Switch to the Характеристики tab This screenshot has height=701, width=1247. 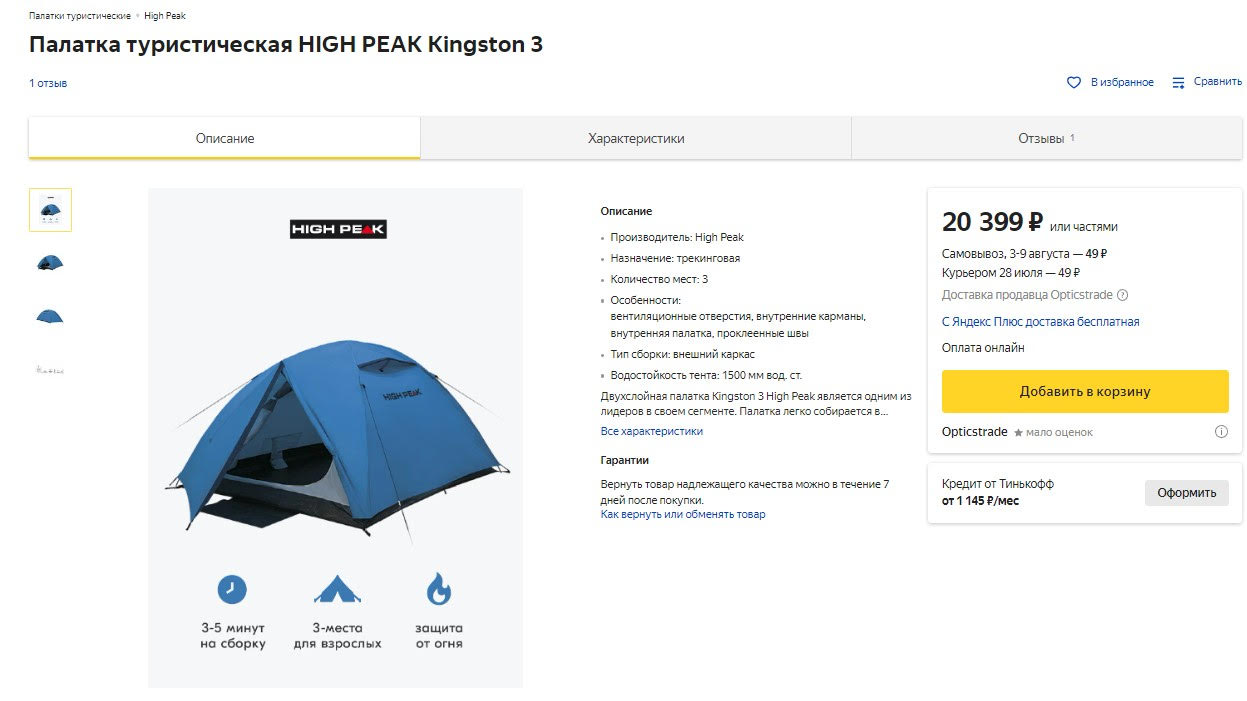636,138
